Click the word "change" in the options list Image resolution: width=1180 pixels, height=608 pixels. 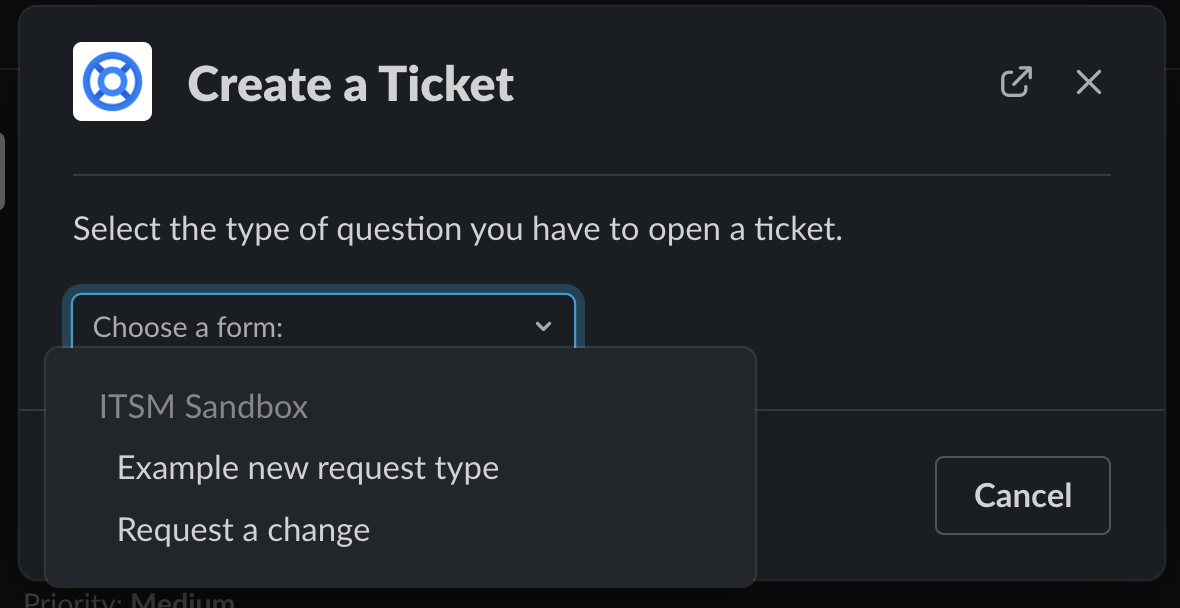pyautogui.click(x=318, y=530)
